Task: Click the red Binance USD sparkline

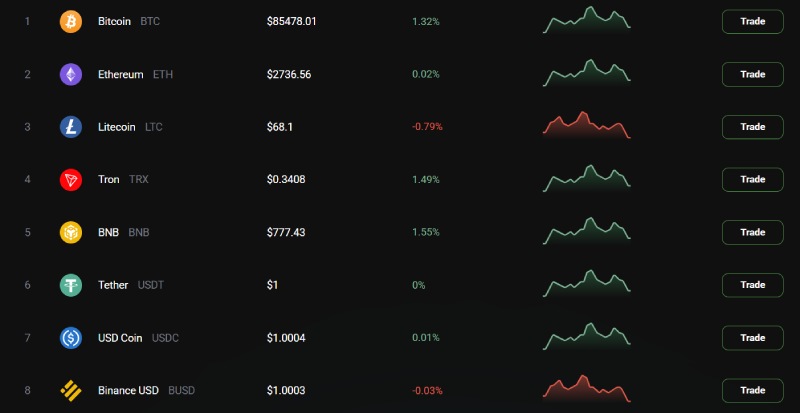Action: 587,388
